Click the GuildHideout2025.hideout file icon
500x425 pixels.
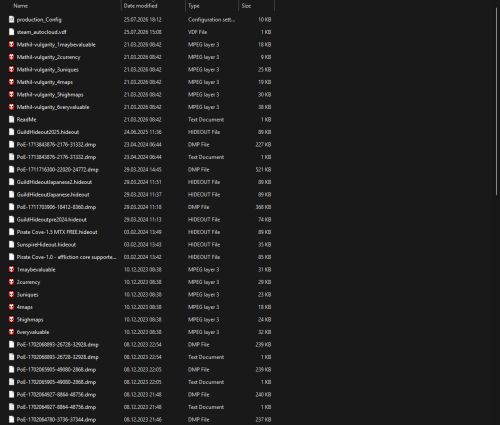pyautogui.click(x=11, y=132)
